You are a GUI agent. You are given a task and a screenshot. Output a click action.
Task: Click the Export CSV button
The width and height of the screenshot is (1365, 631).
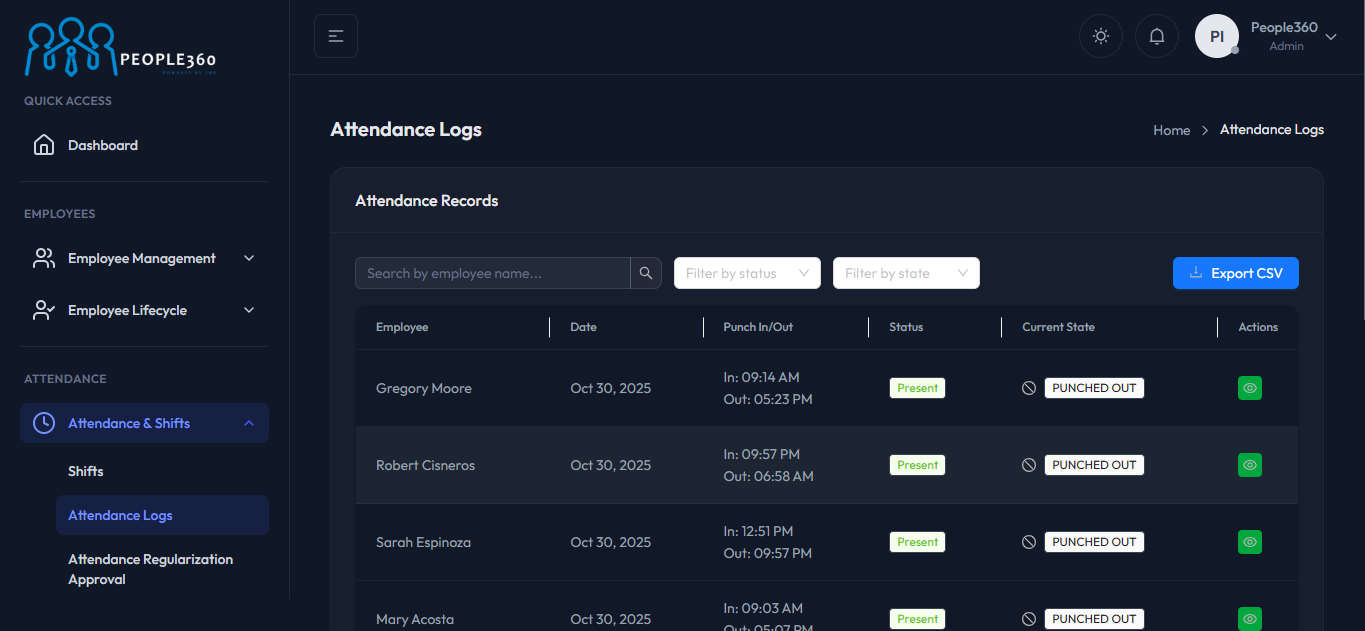click(1235, 273)
